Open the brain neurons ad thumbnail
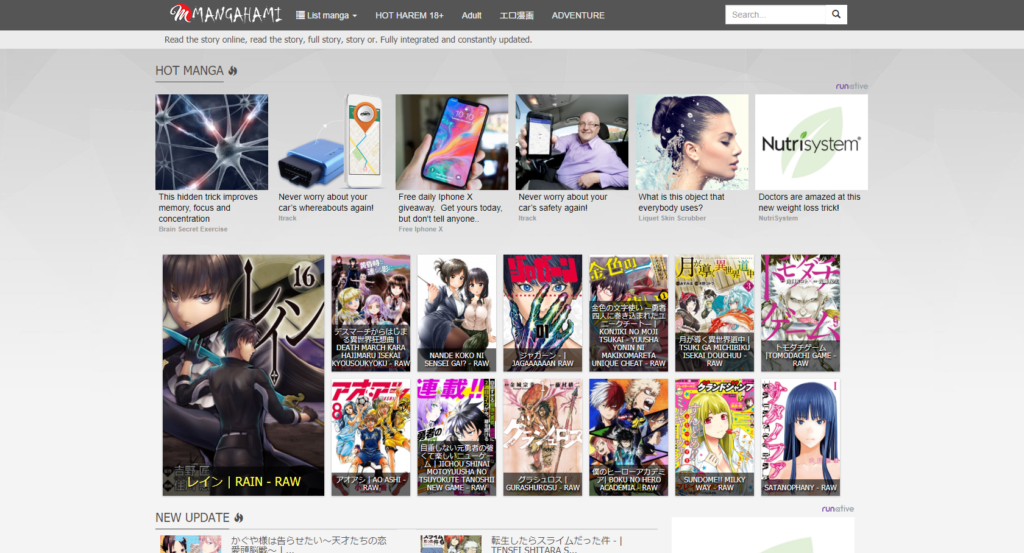 (212, 142)
